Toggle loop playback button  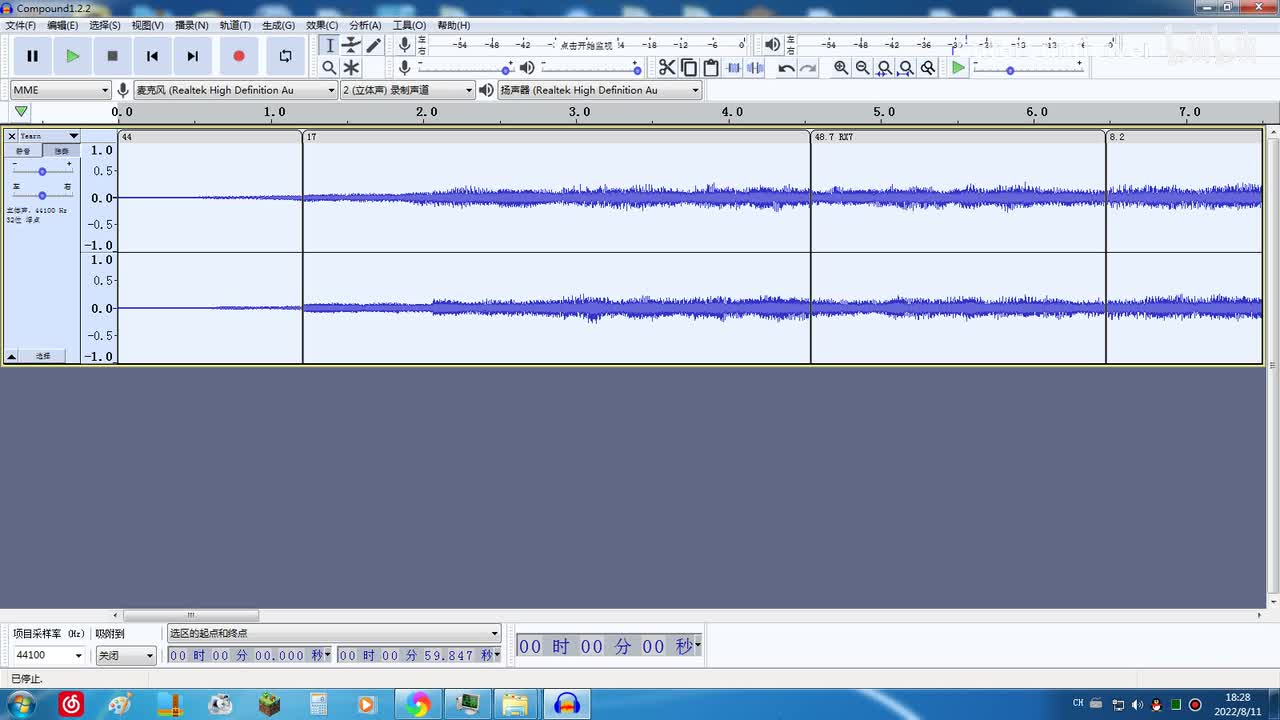click(285, 56)
